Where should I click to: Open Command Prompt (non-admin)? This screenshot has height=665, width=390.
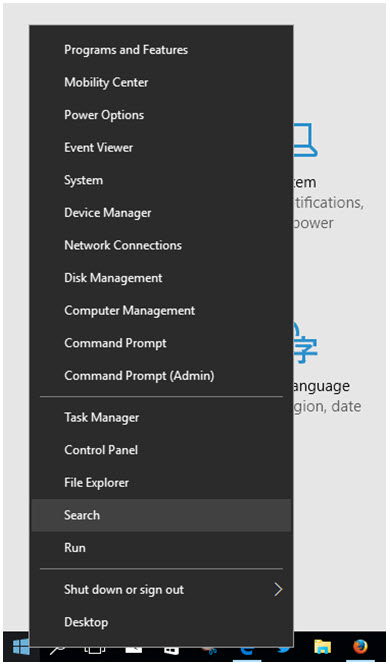[x=161, y=343]
